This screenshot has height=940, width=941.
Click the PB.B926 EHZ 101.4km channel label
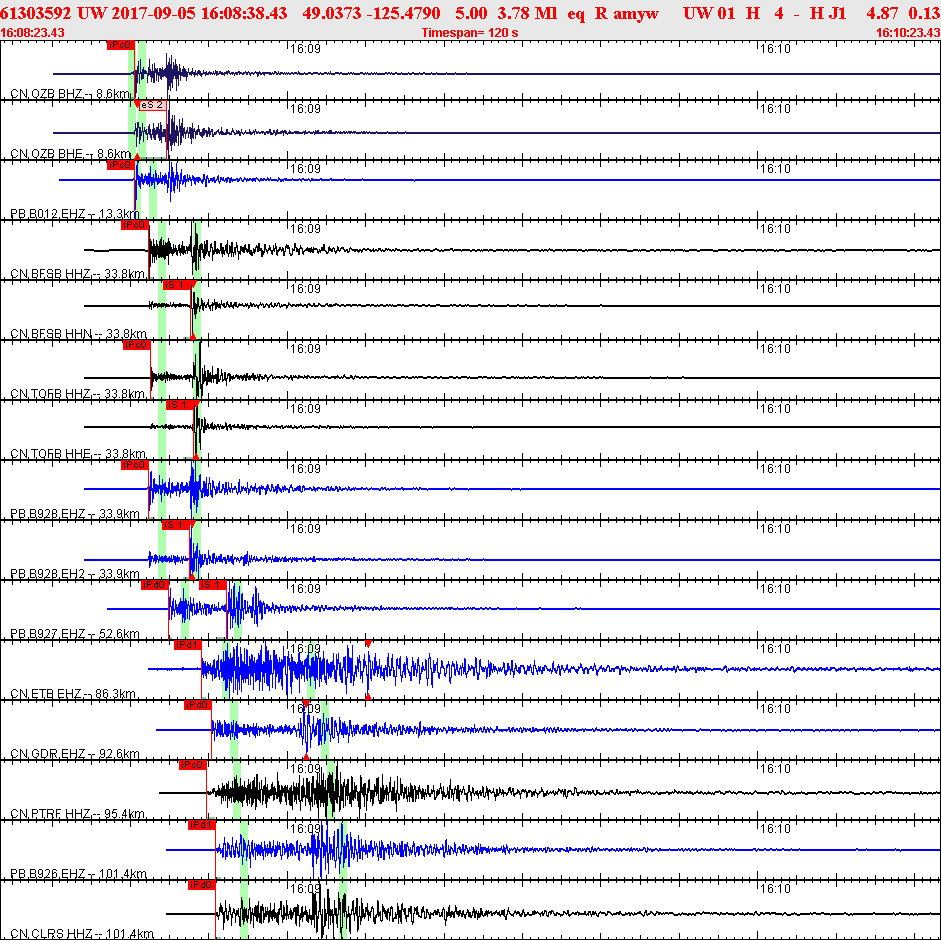pyautogui.click(x=79, y=874)
